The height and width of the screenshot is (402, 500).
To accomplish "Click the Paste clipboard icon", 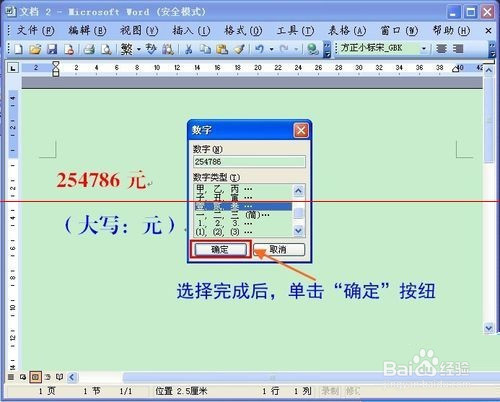I will 222,49.
